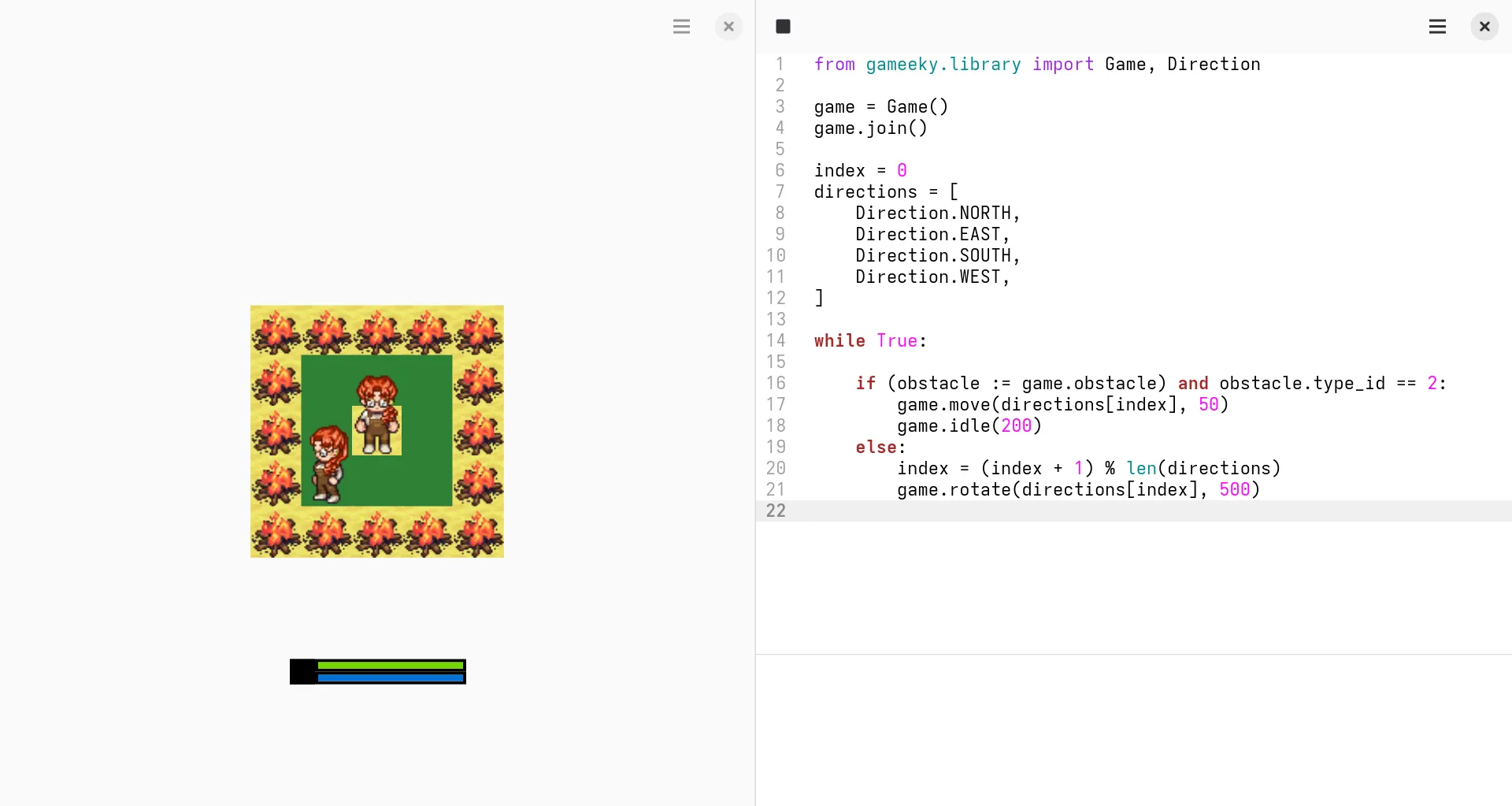Click the green health bar
1512x806 pixels.
(390, 666)
